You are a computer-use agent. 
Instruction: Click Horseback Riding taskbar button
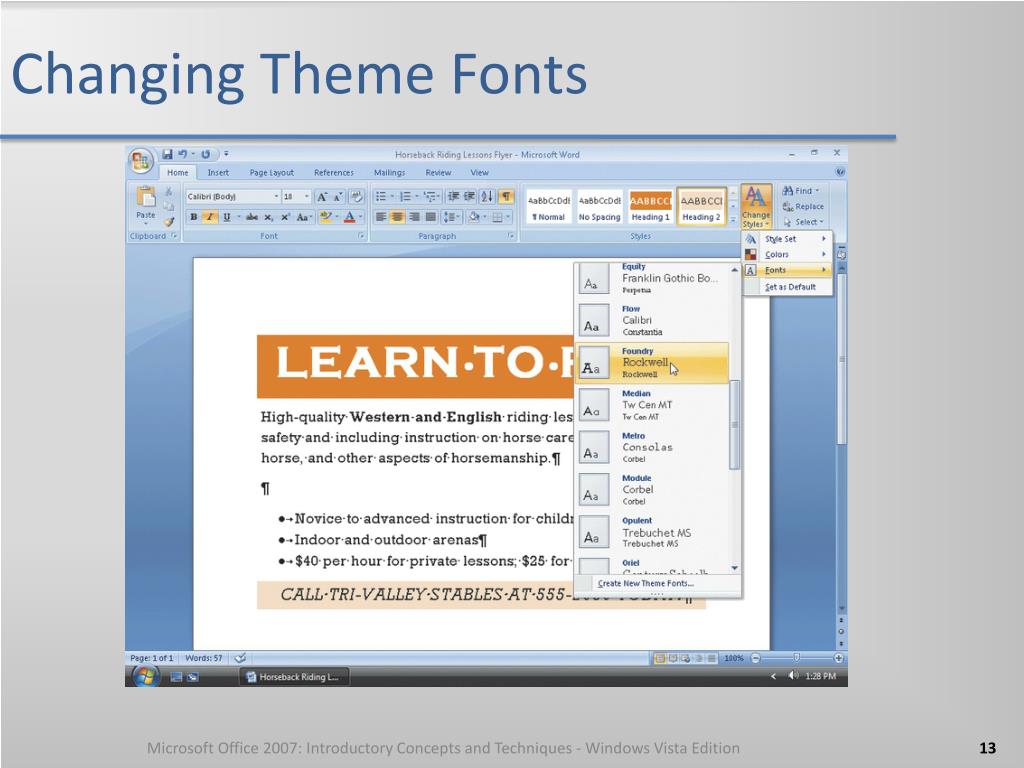[294, 677]
